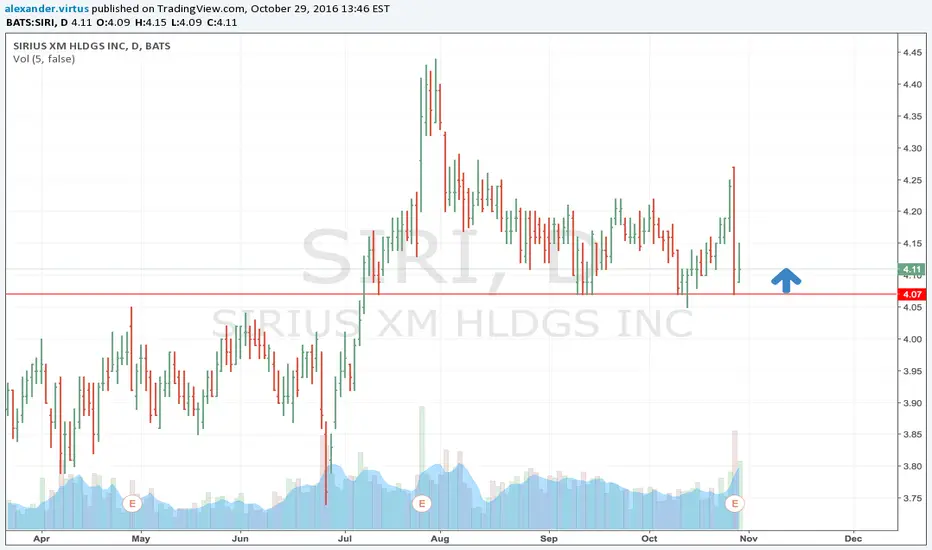Click the 4.40 price axis label

[912, 84]
